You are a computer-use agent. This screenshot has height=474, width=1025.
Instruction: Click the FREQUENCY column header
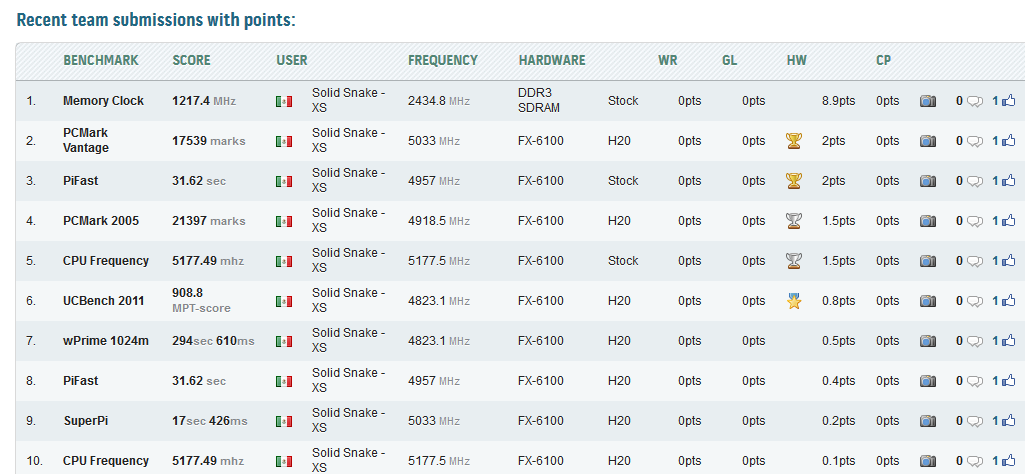coord(442,60)
